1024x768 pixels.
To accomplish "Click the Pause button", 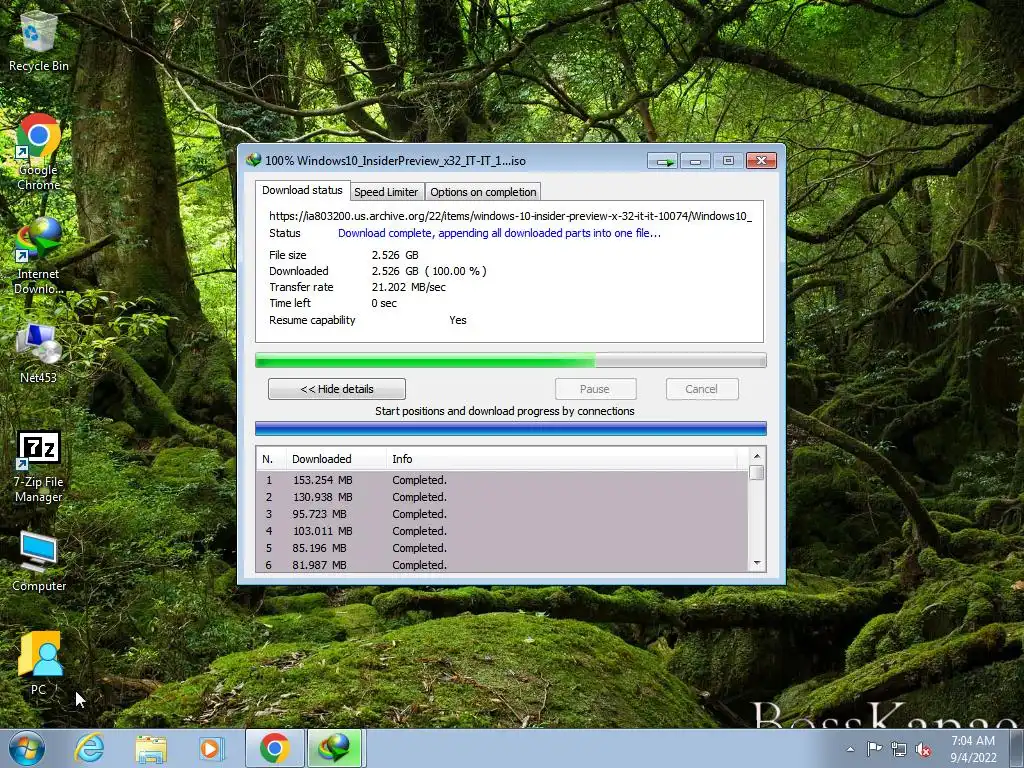I will point(595,389).
